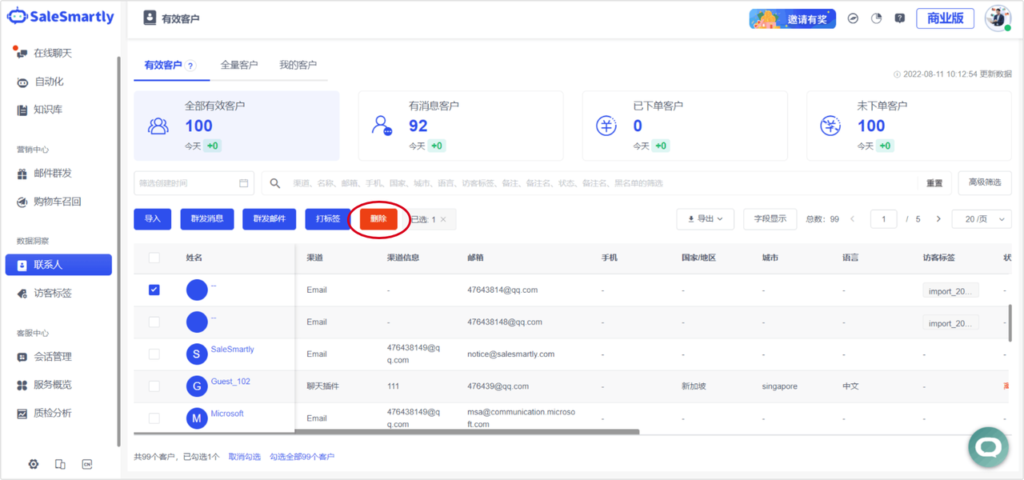1024x480 pixels.
Task: Expand the 导出 export dropdown
Action: point(705,219)
